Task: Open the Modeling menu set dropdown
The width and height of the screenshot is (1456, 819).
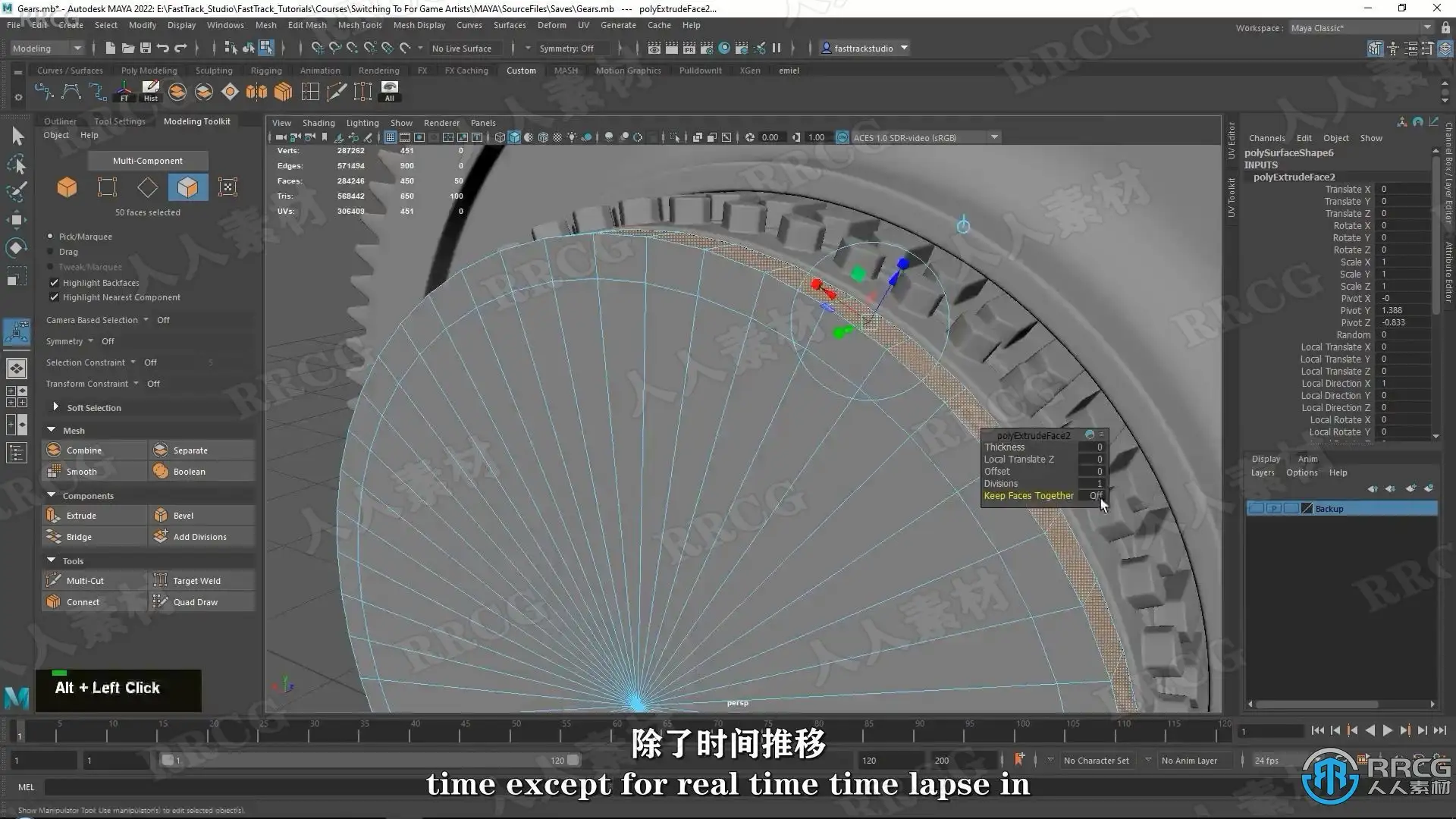Action: point(47,48)
